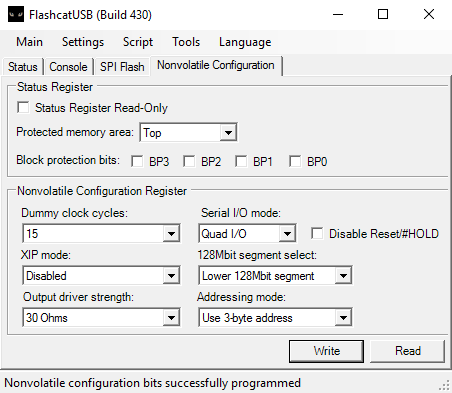
Task: Click the Write button
Action: [326, 351]
